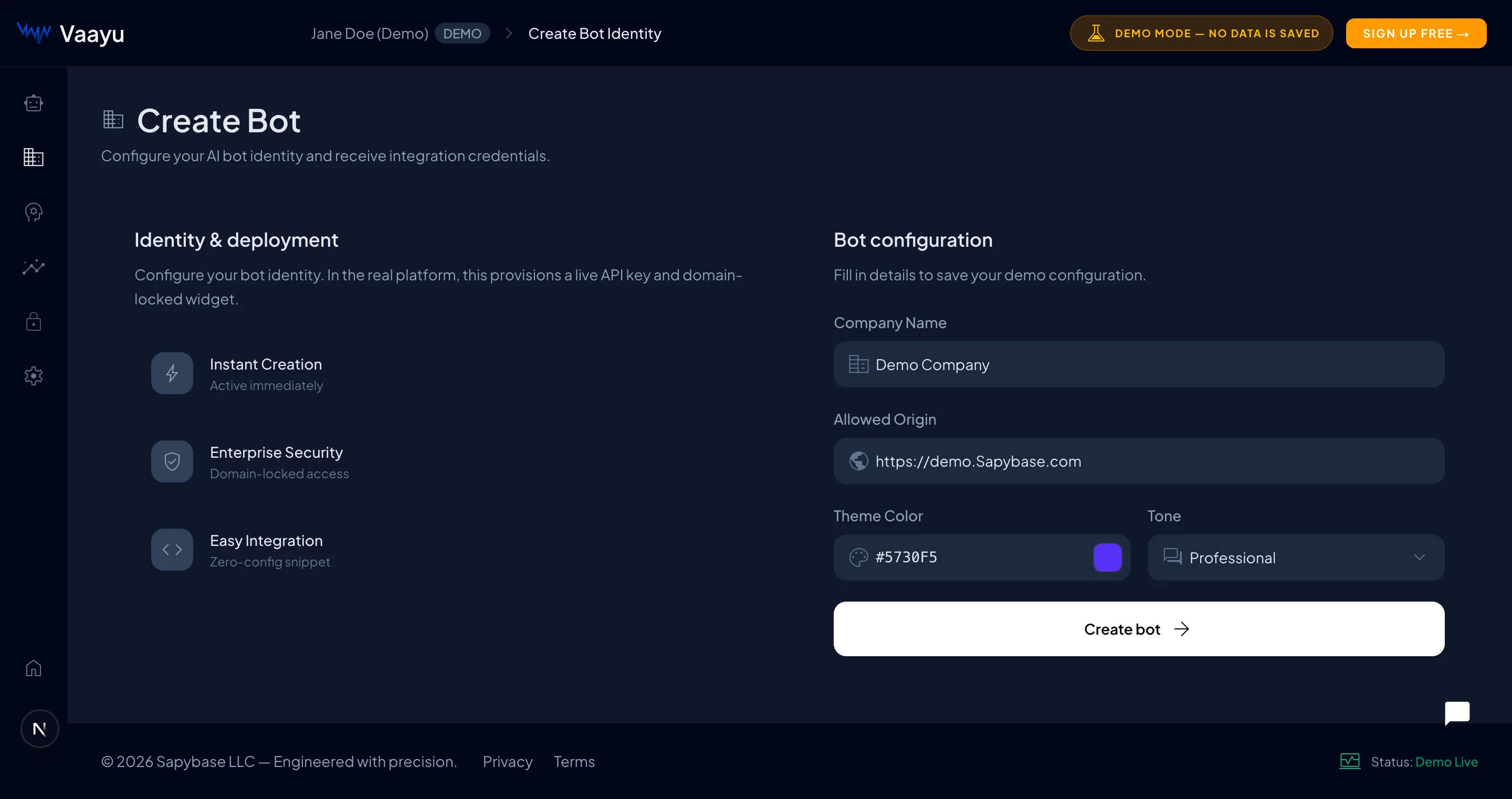Viewport: 1512px width, 799px height.
Task: Click the Identity & deployment heading
Action: point(237,239)
